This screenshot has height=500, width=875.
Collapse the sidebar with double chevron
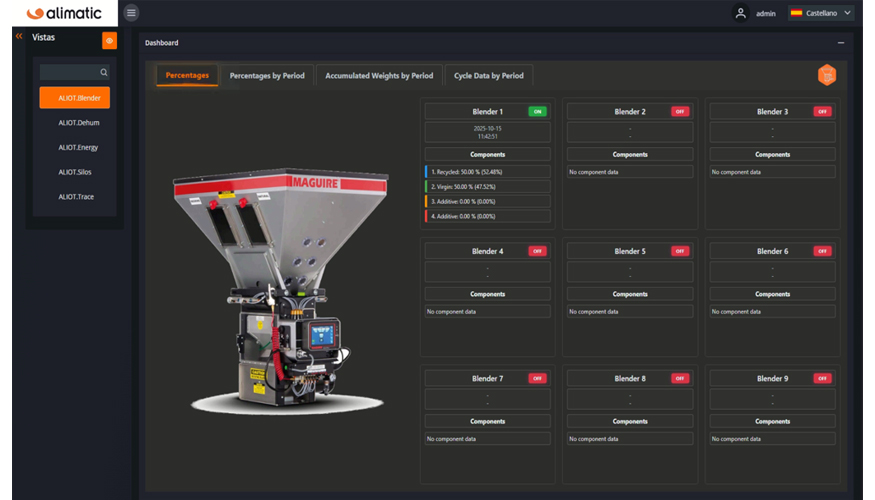coord(19,36)
